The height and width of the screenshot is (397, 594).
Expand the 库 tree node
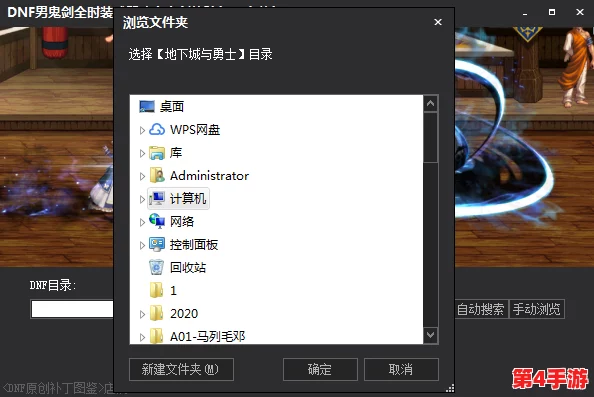click(x=142, y=153)
